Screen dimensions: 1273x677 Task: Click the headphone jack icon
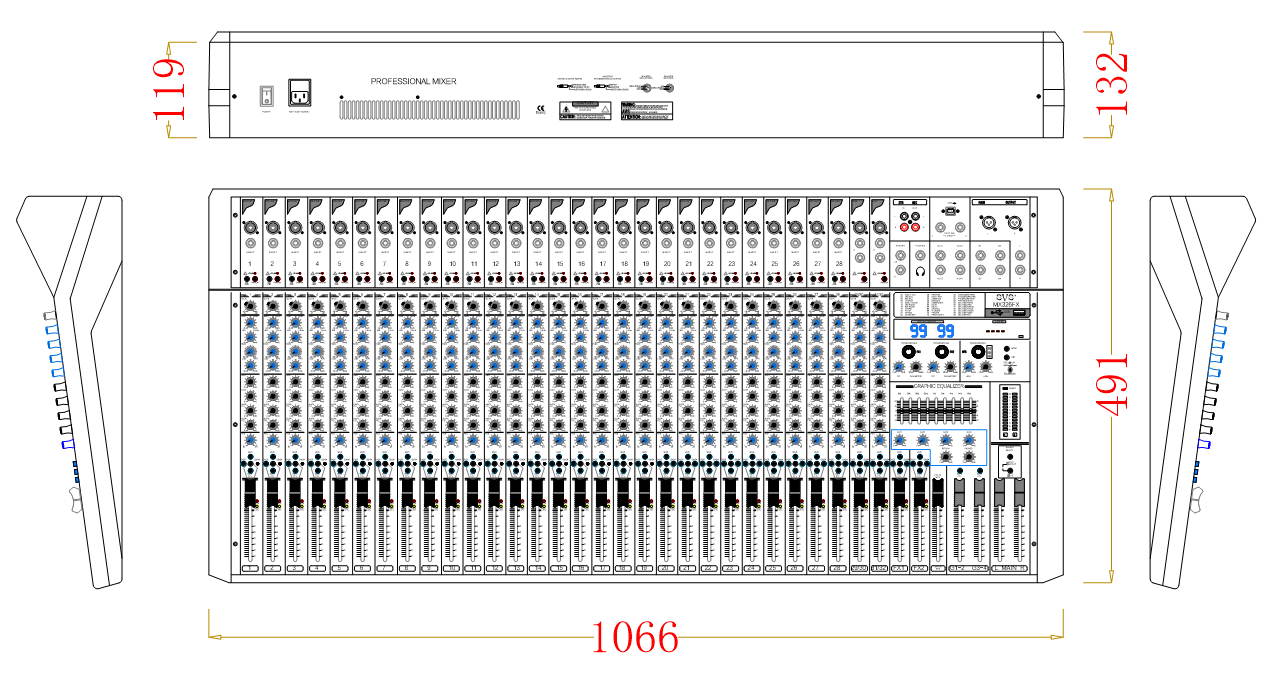pos(920,271)
